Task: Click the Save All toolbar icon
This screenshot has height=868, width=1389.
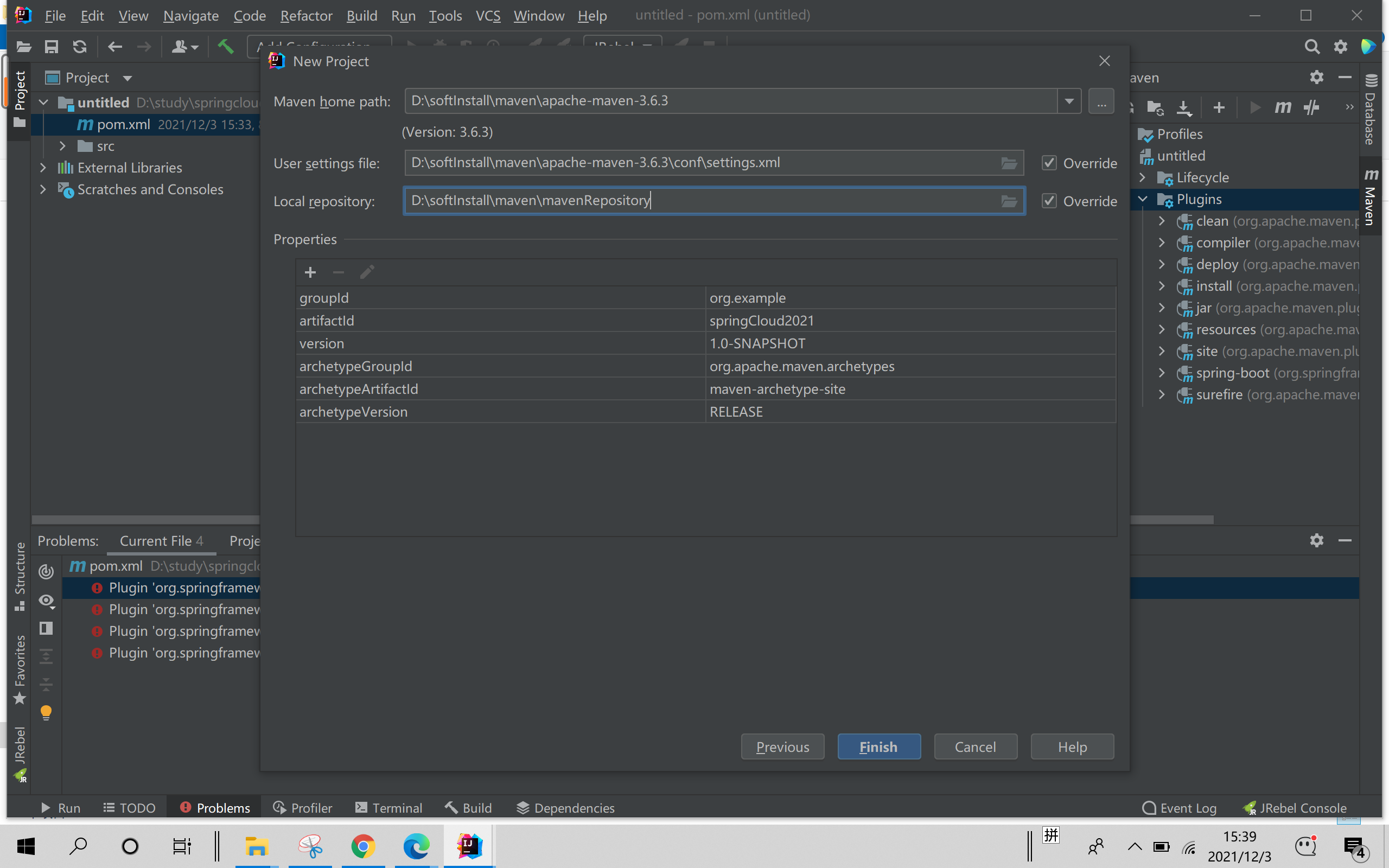Action: (x=52, y=47)
